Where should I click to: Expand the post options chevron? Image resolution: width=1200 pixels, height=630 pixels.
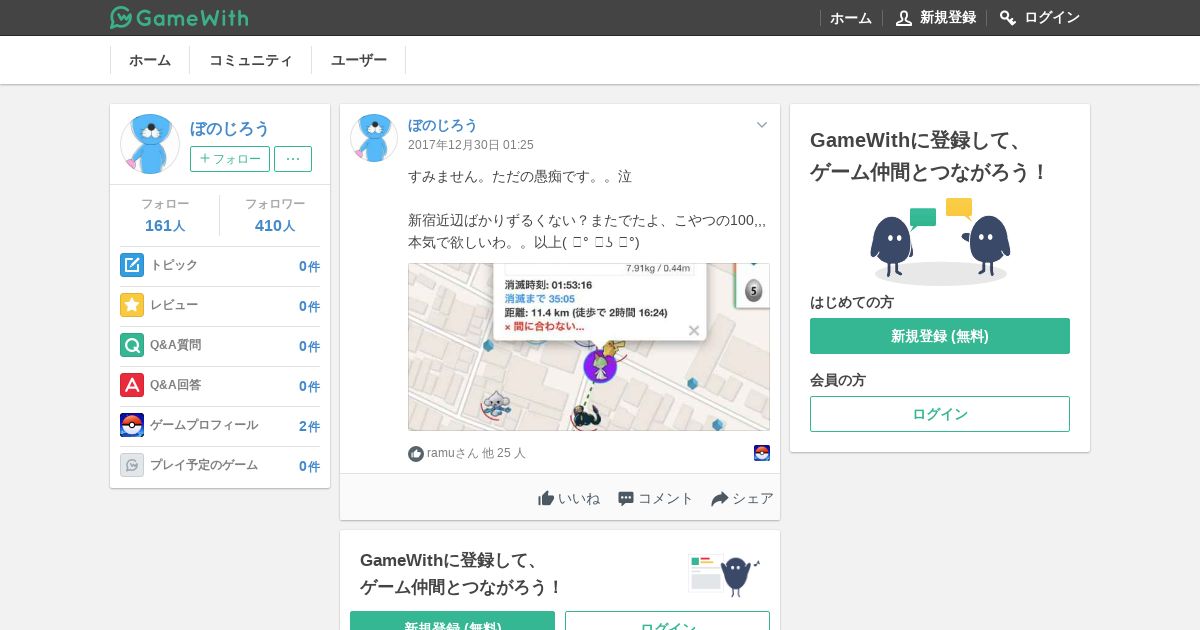click(x=762, y=125)
